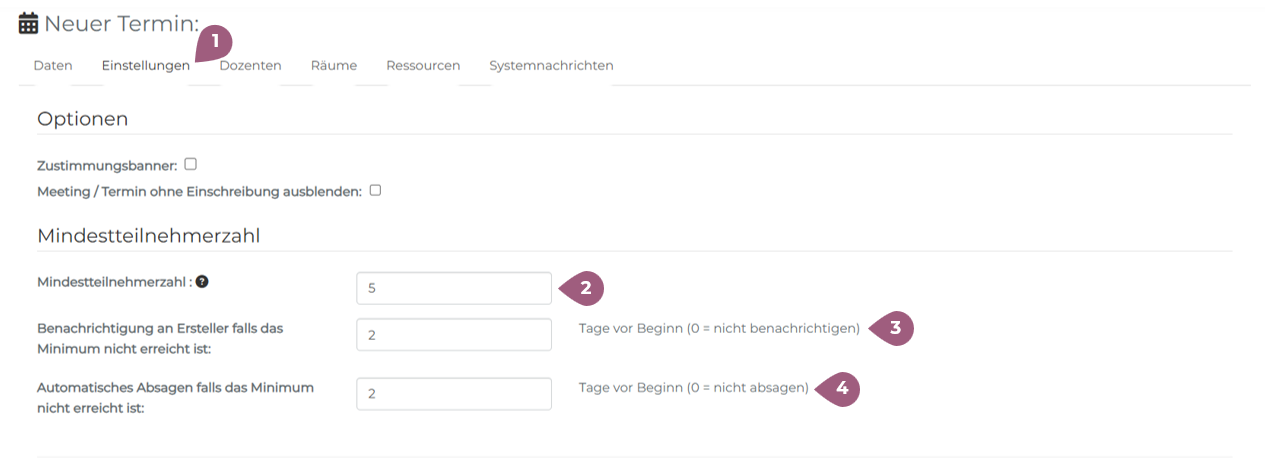Click the '0 = nicht absagen' hint text
The height and width of the screenshot is (475, 1265).
point(693,388)
